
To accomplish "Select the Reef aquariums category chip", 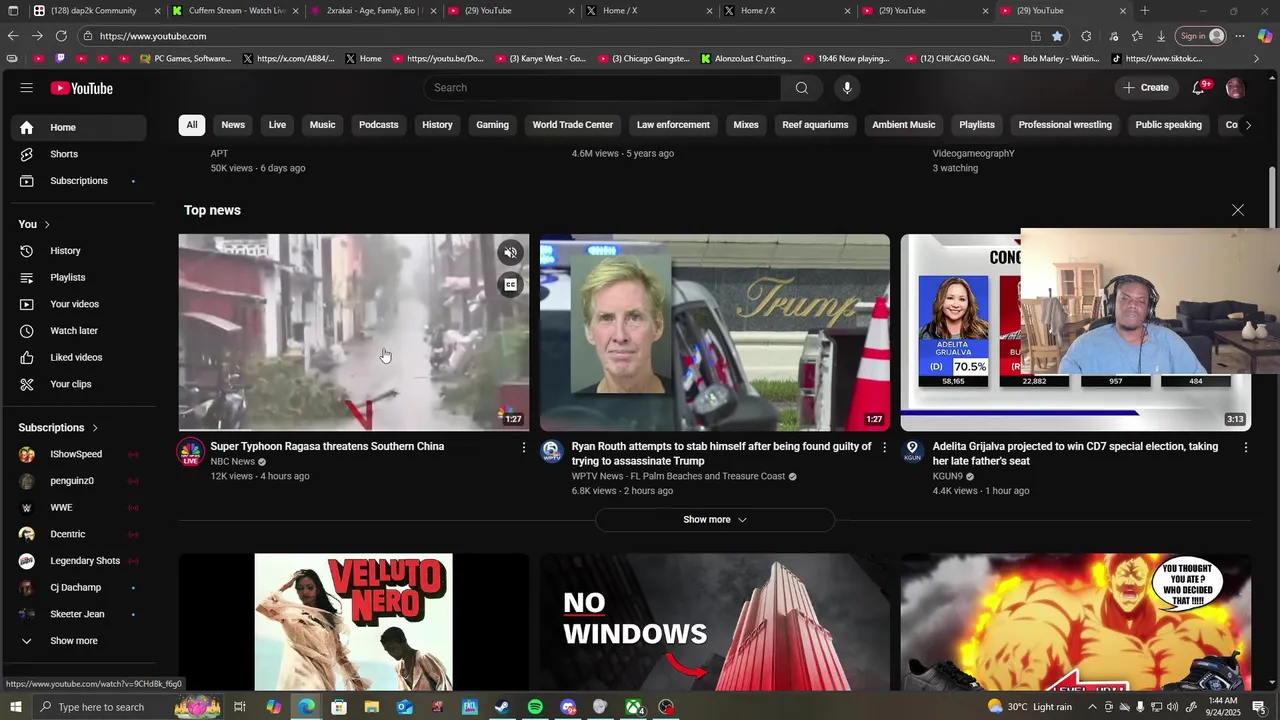I will 815,125.
